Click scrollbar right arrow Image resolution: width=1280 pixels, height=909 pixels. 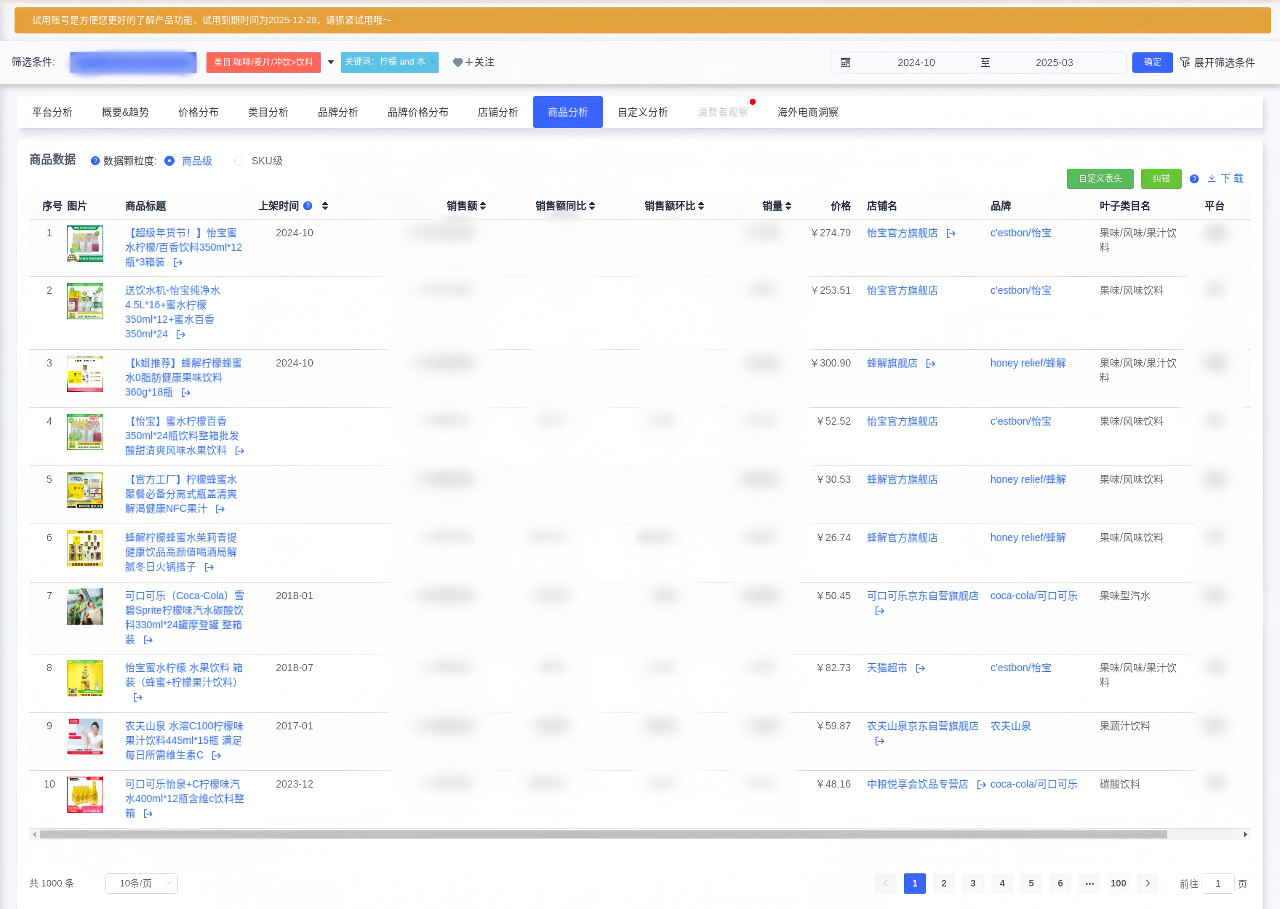[1245, 834]
